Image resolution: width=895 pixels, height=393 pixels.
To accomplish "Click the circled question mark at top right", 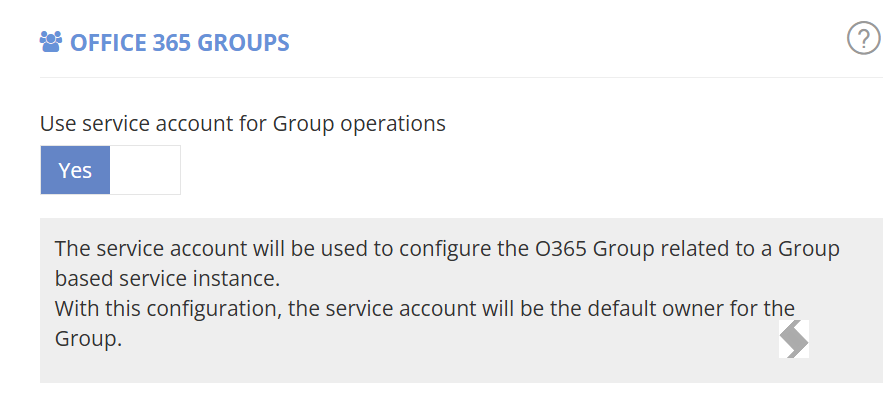I will [864, 39].
